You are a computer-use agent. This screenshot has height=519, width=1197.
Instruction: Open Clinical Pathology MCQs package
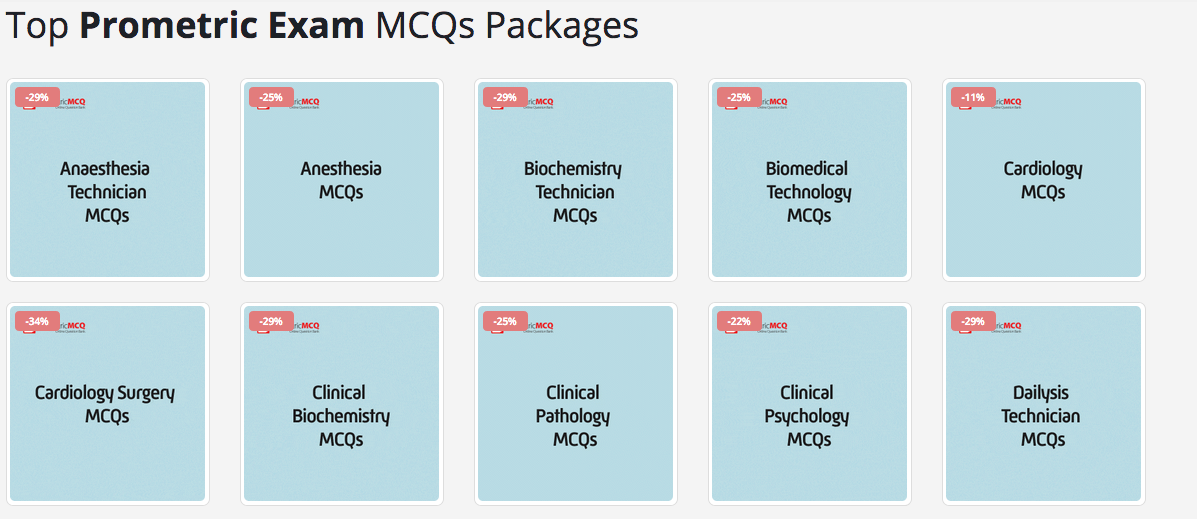click(576, 404)
